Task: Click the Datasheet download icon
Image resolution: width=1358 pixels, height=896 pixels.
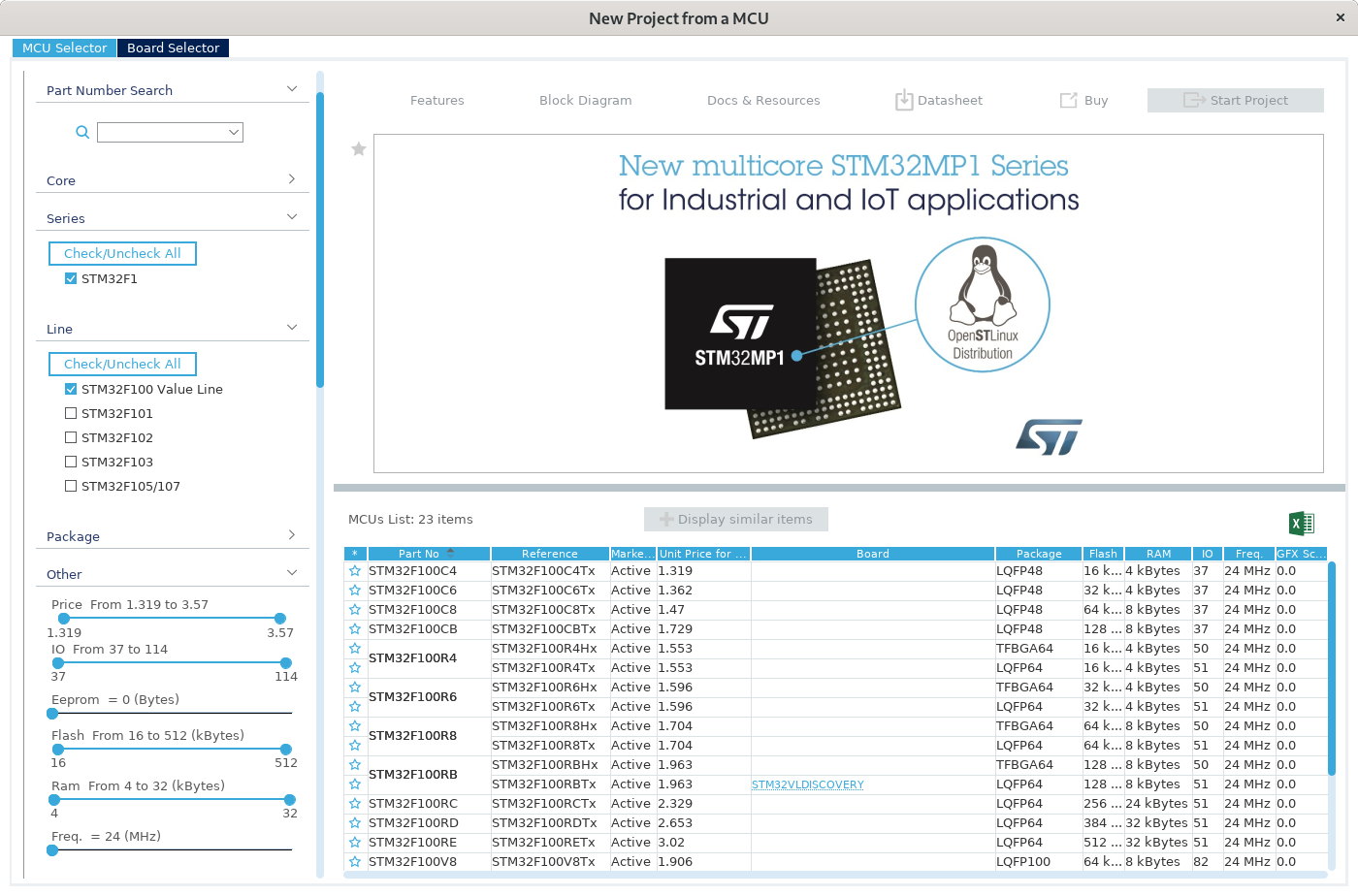Action: click(904, 100)
